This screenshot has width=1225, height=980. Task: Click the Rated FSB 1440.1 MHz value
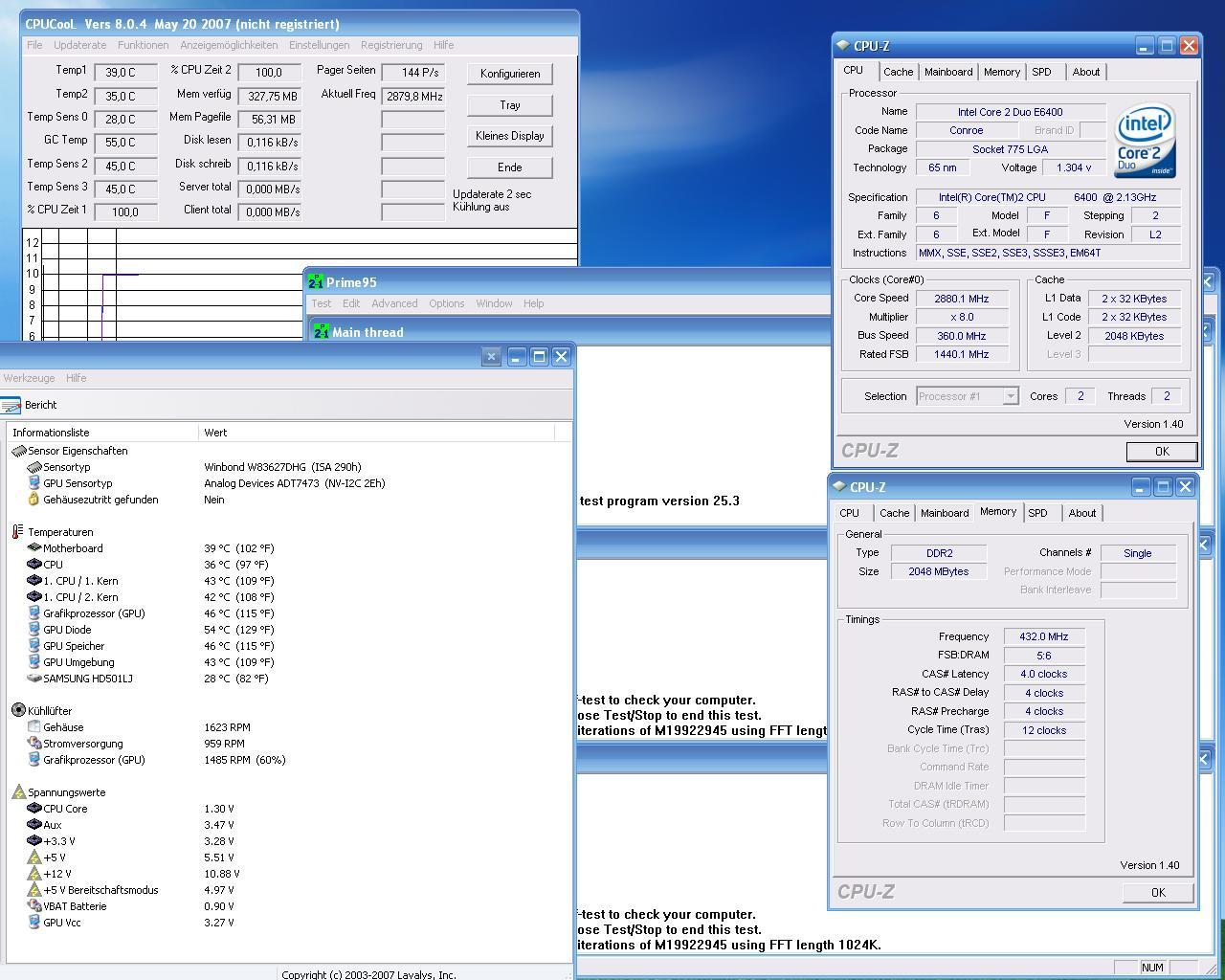[x=962, y=354]
